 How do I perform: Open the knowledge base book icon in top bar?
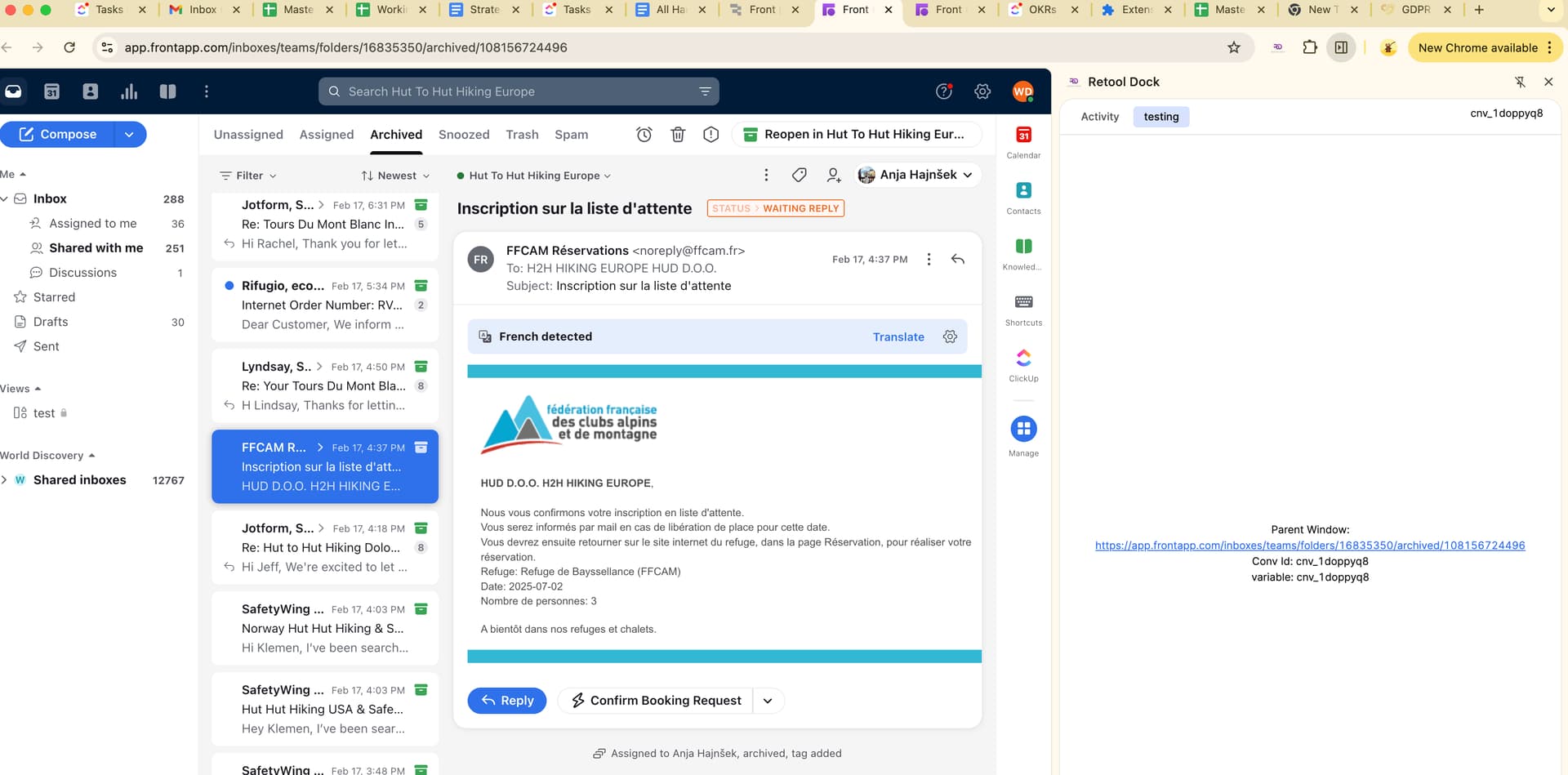pos(168,91)
